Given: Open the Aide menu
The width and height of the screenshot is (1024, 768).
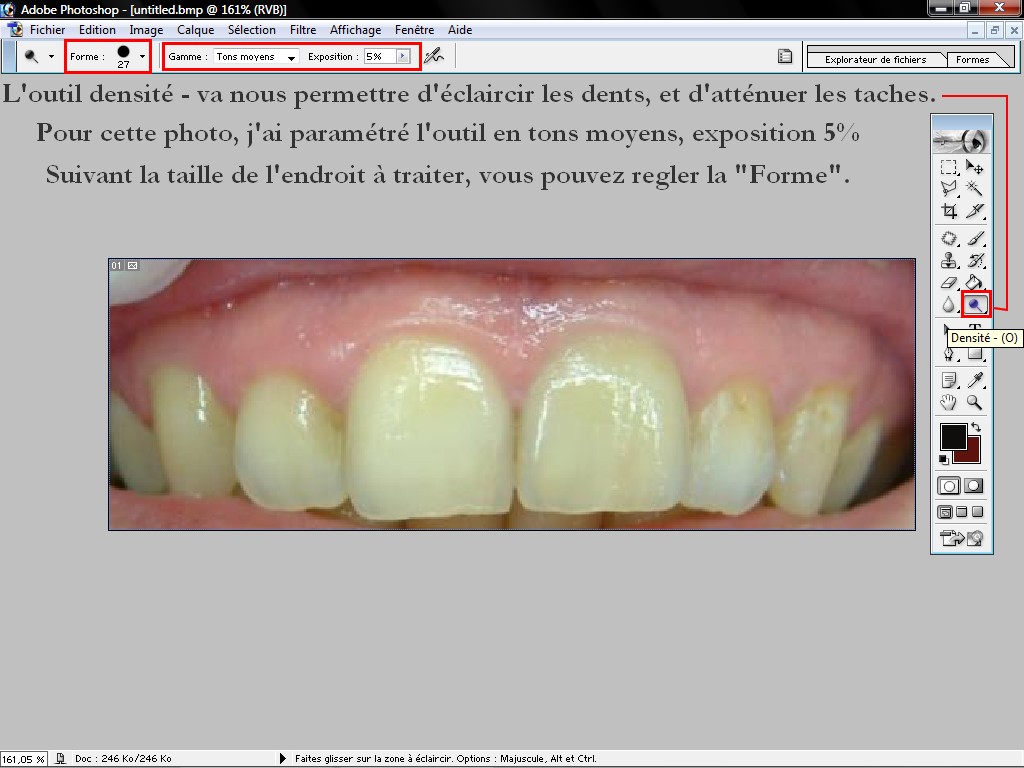Looking at the screenshot, I should [460, 29].
